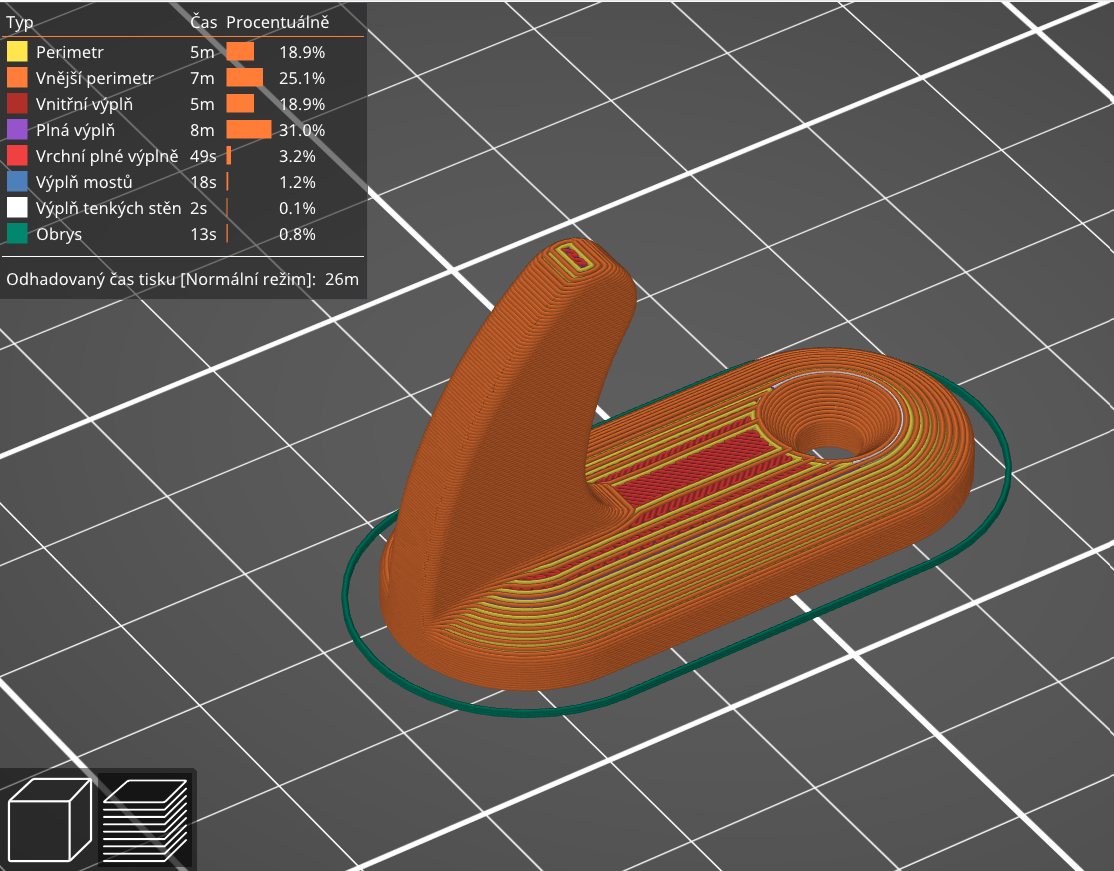This screenshot has height=871, width=1114.
Task: Click the purple Plná výplň swatch
Action: point(17,129)
